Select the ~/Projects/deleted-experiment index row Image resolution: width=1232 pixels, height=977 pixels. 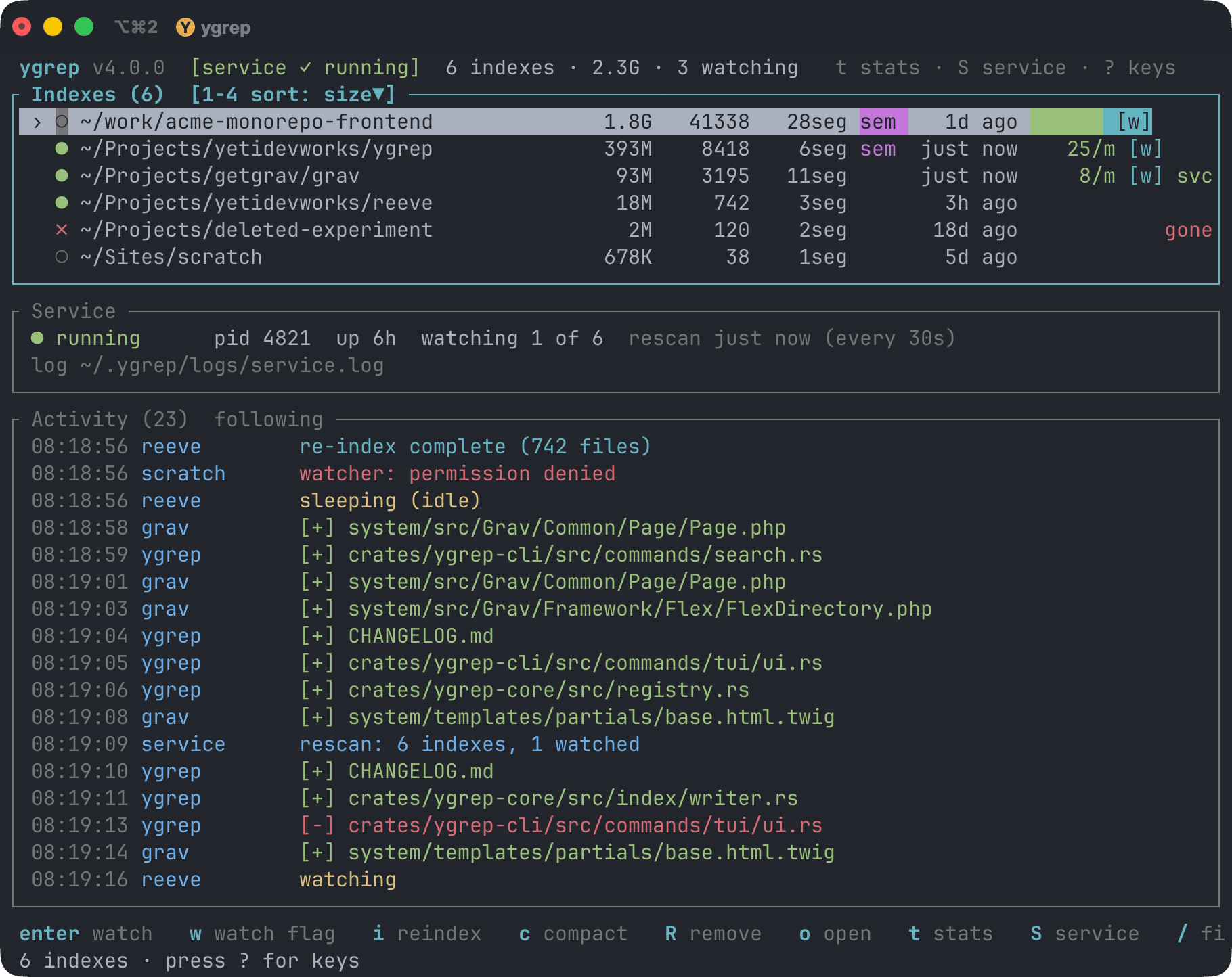coord(616,230)
